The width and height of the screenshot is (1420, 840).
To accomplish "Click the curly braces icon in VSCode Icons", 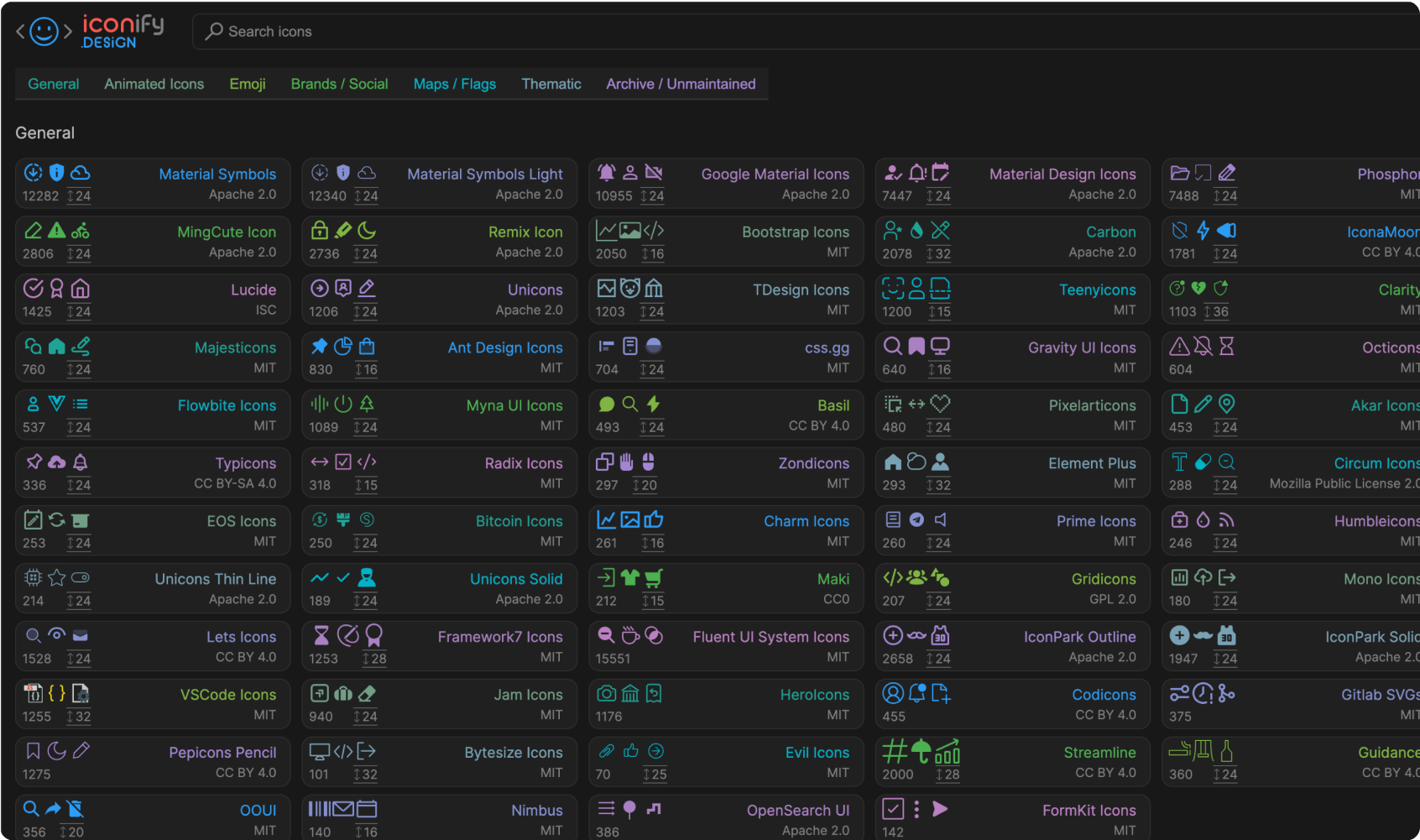I will click(57, 693).
